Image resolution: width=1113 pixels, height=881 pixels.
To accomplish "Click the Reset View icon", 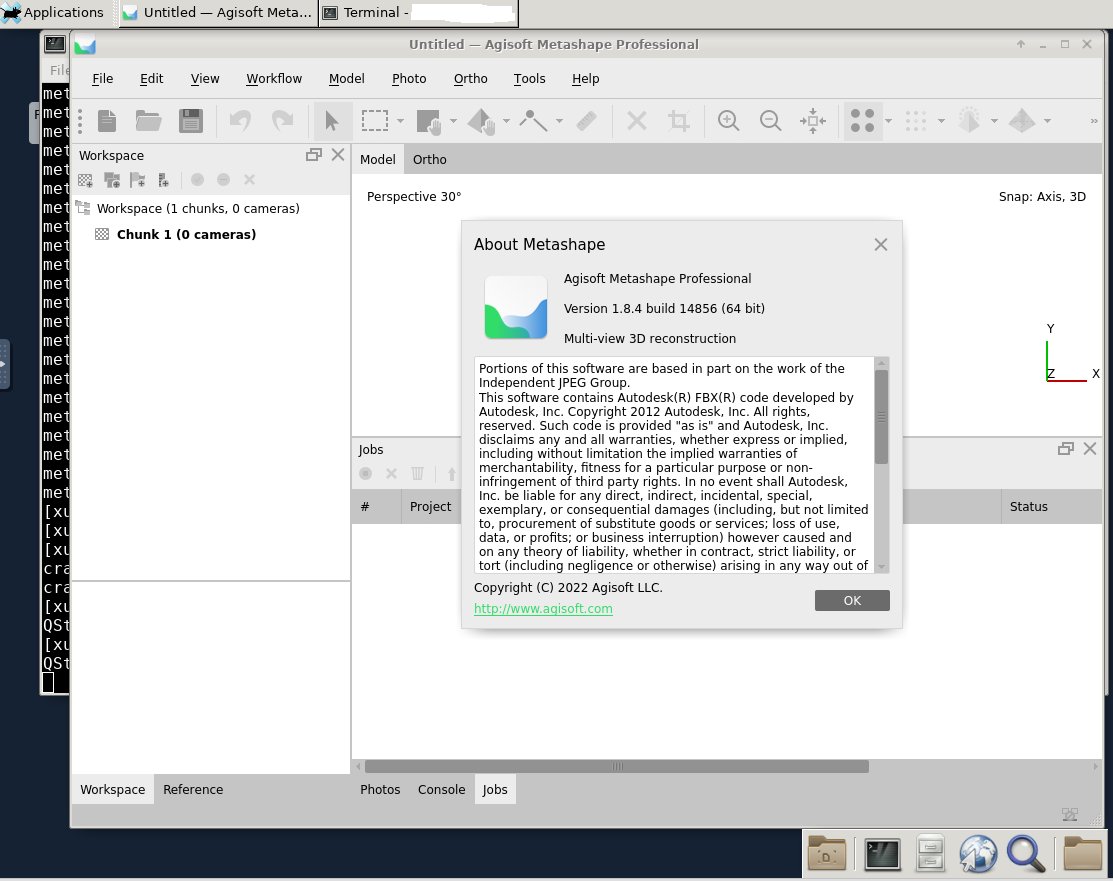I will click(813, 121).
